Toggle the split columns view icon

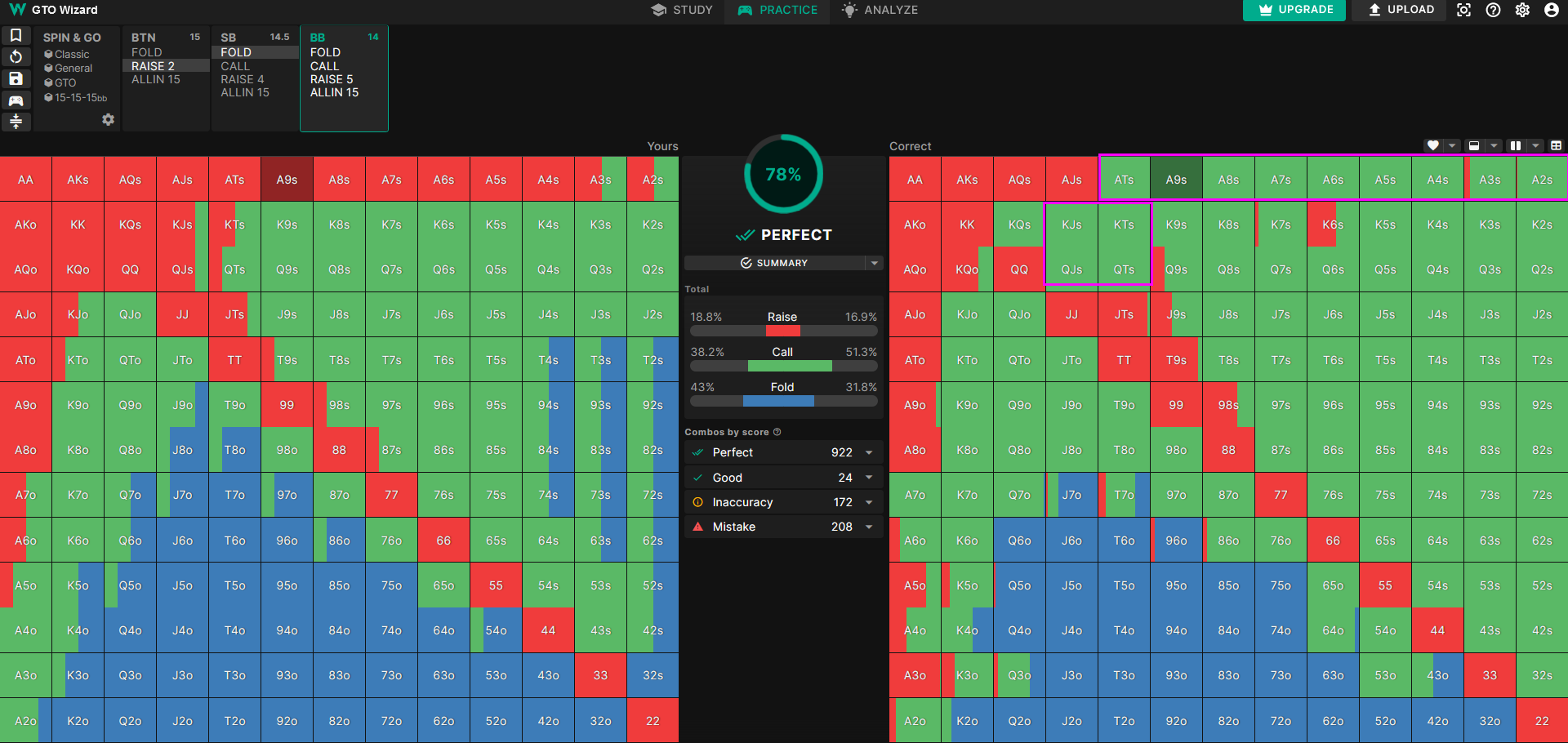coord(1516,145)
